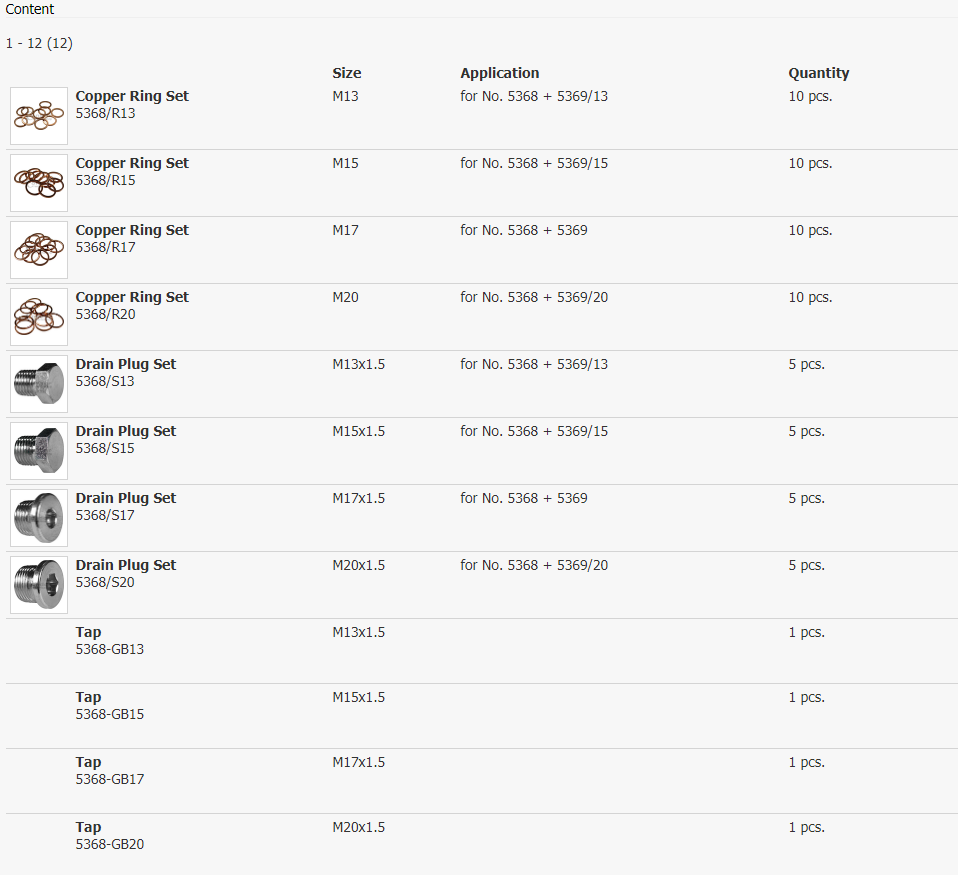Select the Content section heading

pyautogui.click(x=29, y=9)
